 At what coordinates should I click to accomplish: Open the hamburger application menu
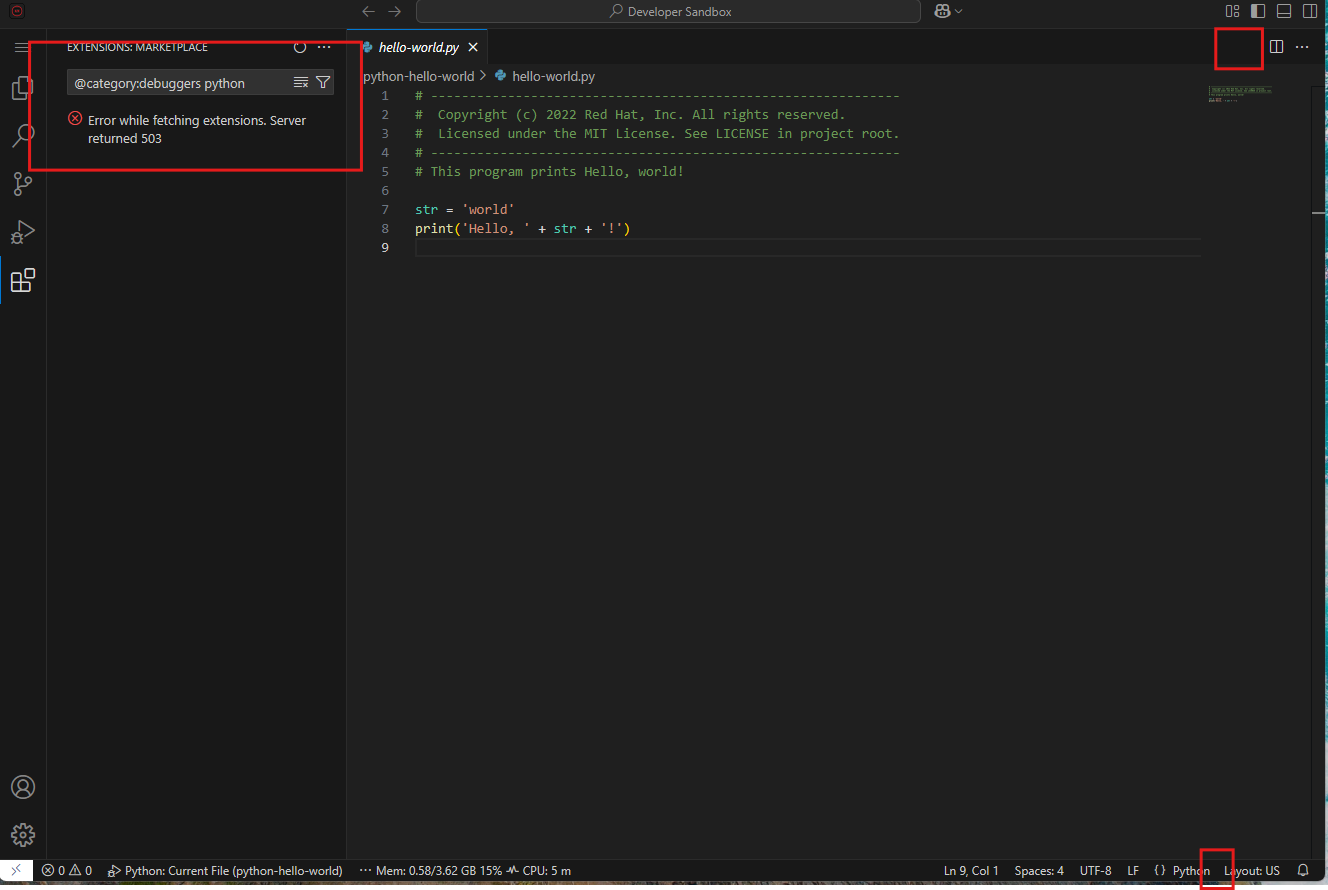point(21,47)
